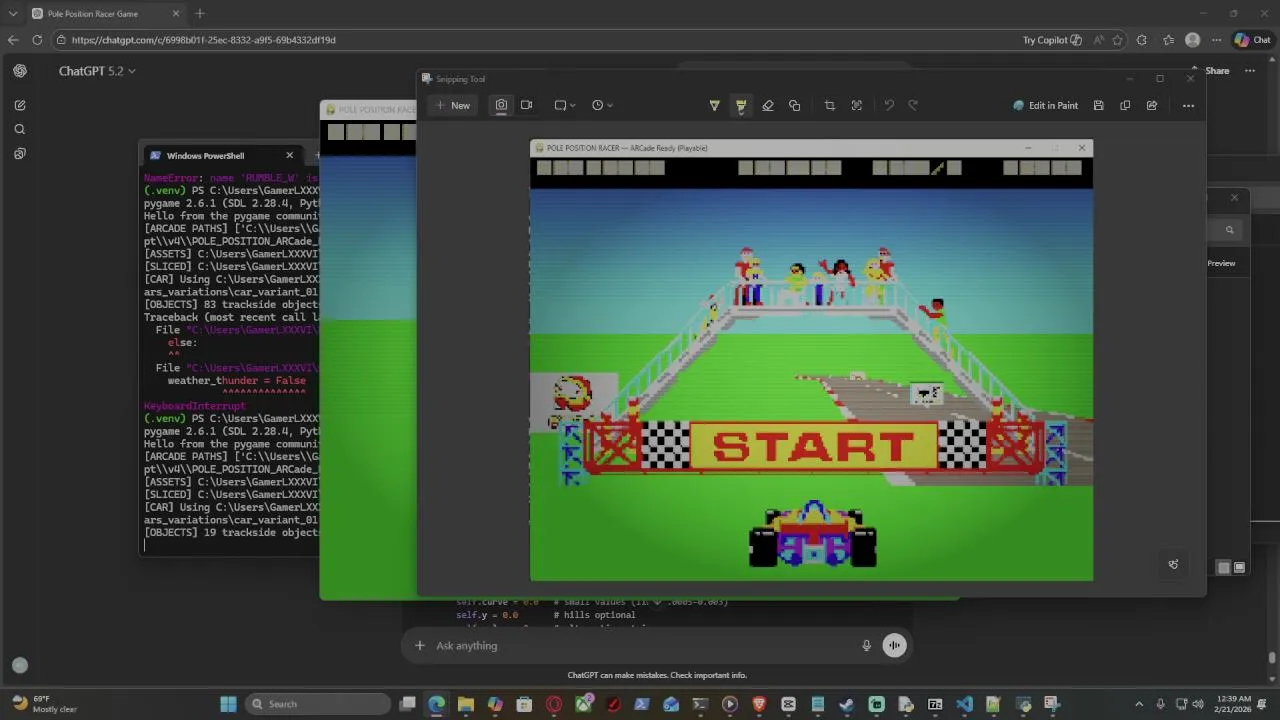The image size is (1280, 720).
Task: Open the snip with Edit in Paint
Action: [x=1045, y=105]
